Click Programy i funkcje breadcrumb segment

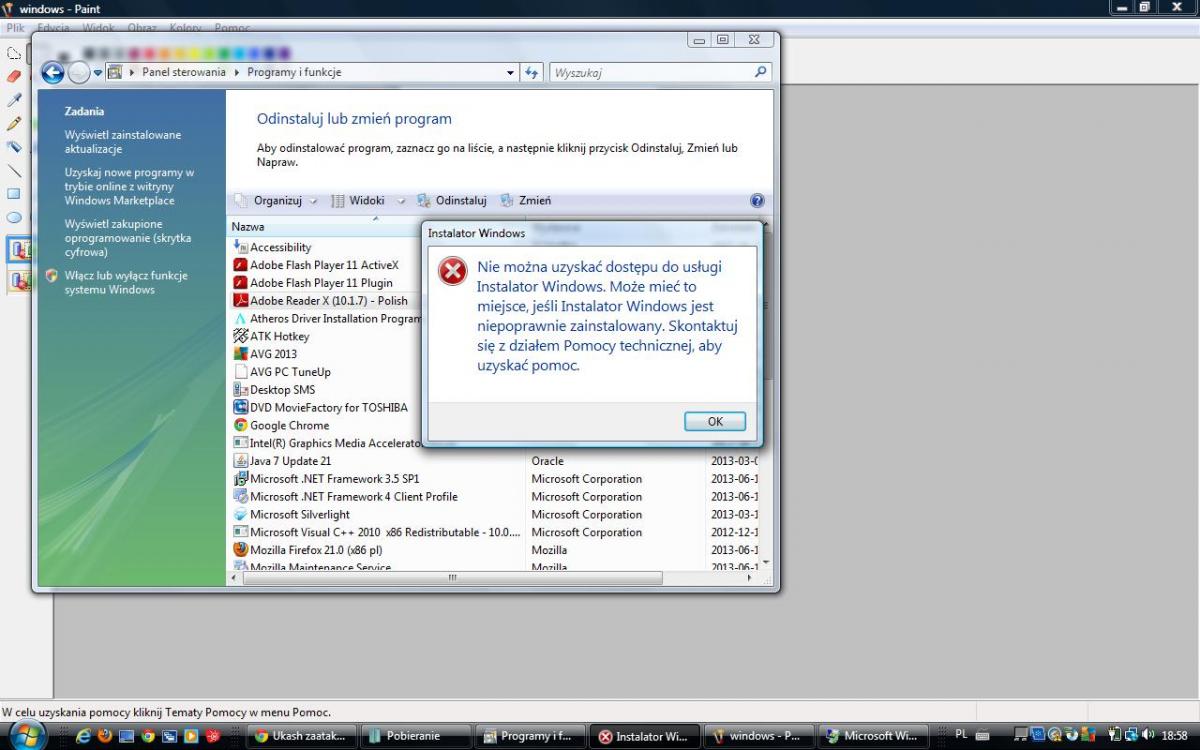pyautogui.click(x=294, y=72)
